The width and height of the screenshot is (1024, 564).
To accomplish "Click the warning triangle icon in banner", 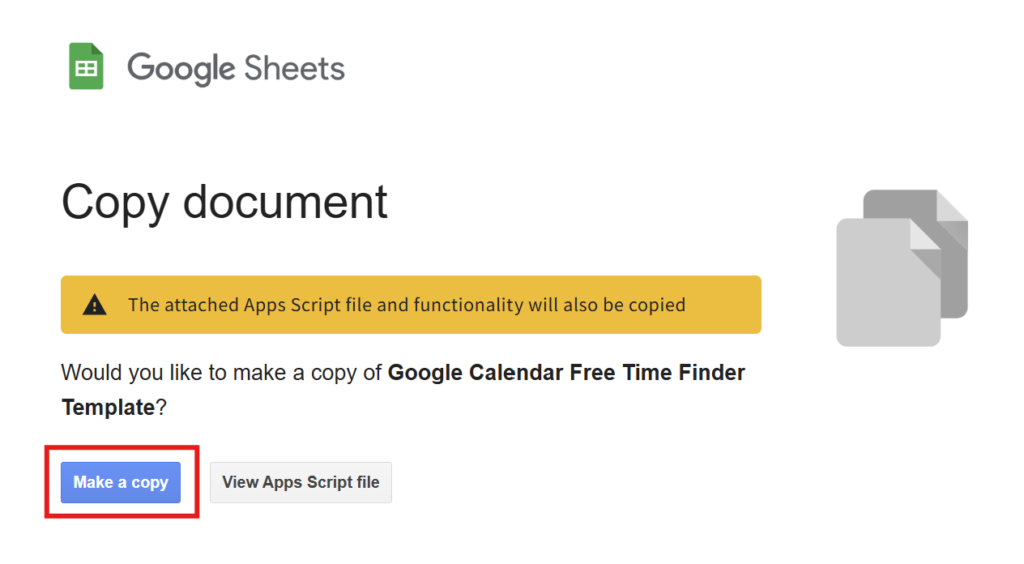I will pyautogui.click(x=95, y=305).
